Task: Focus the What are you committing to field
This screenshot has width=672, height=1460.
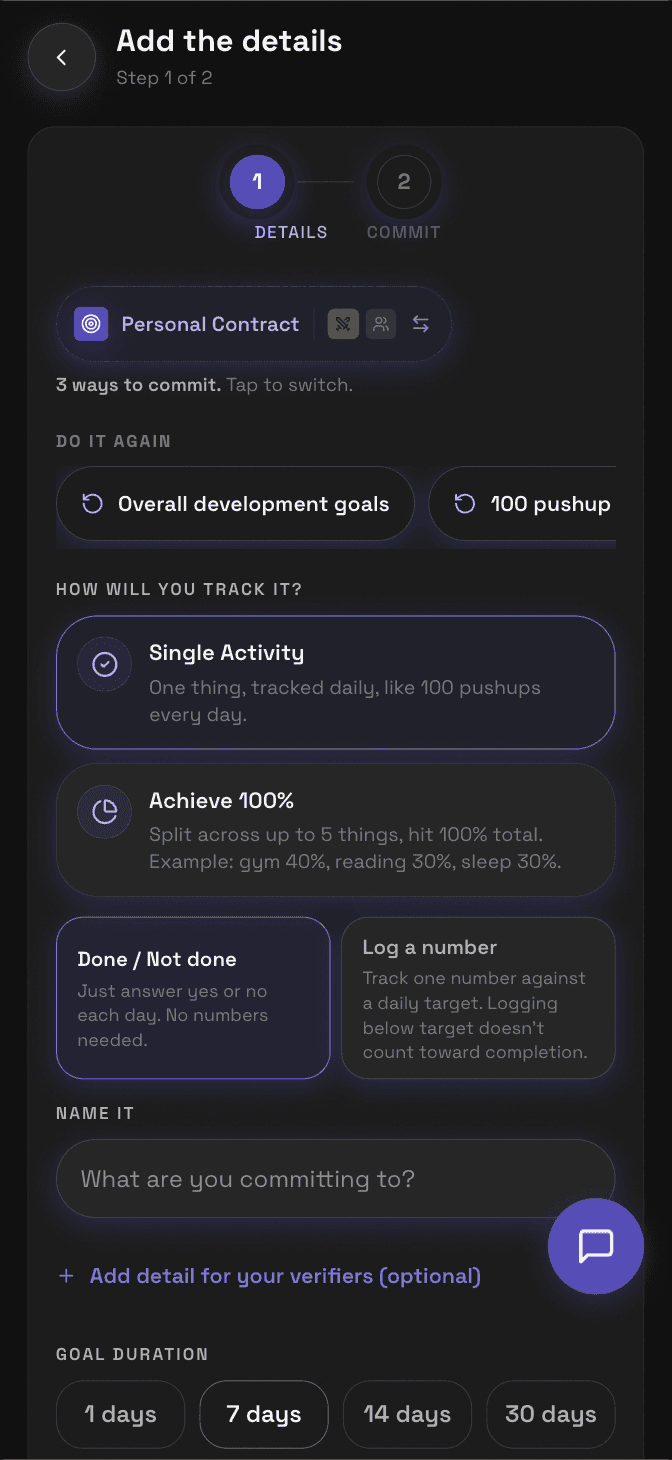Action: (336, 1179)
